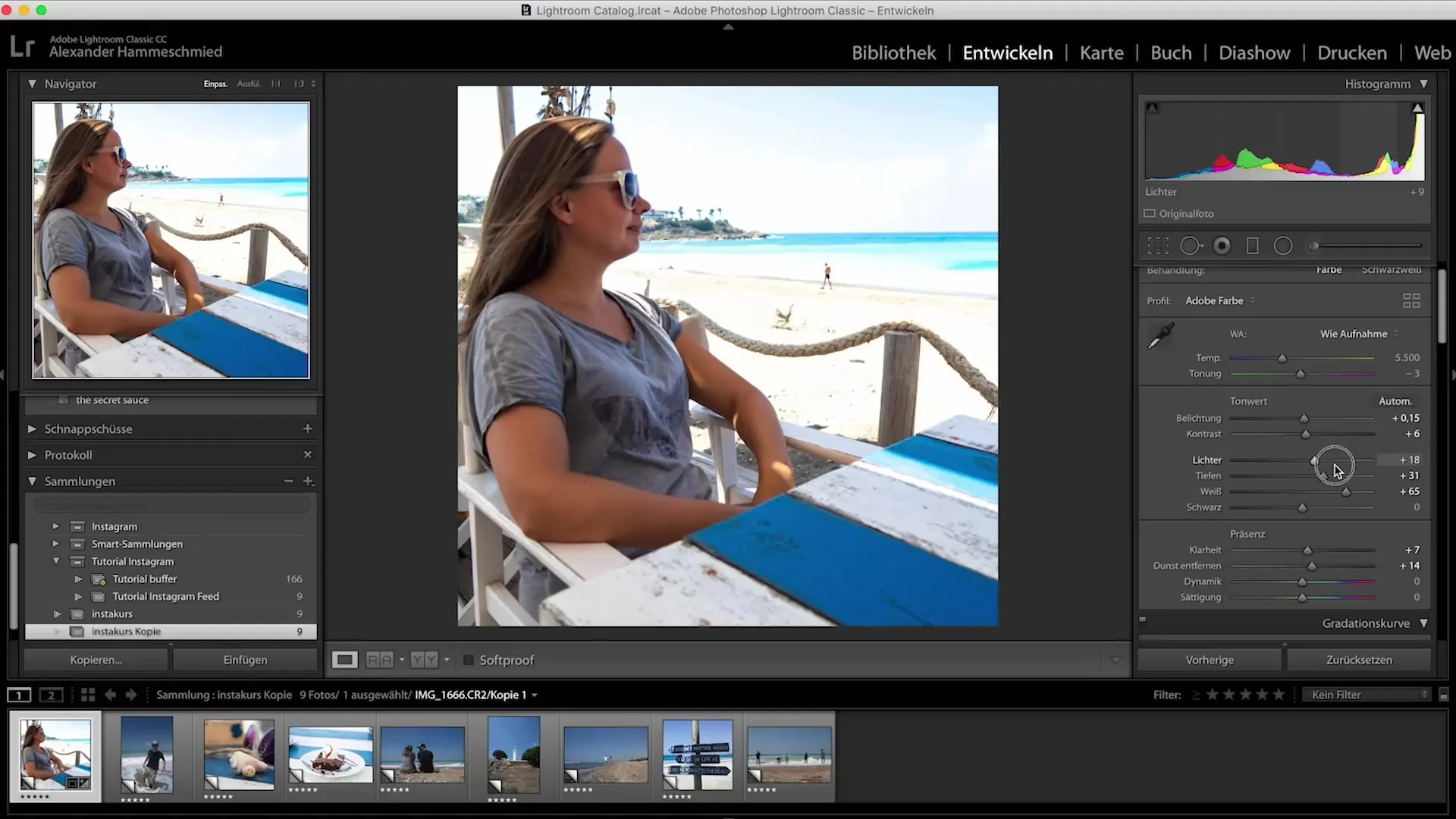This screenshot has width=1456, height=819.
Task: Click Autom. tone adjustment
Action: pos(1395,401)
